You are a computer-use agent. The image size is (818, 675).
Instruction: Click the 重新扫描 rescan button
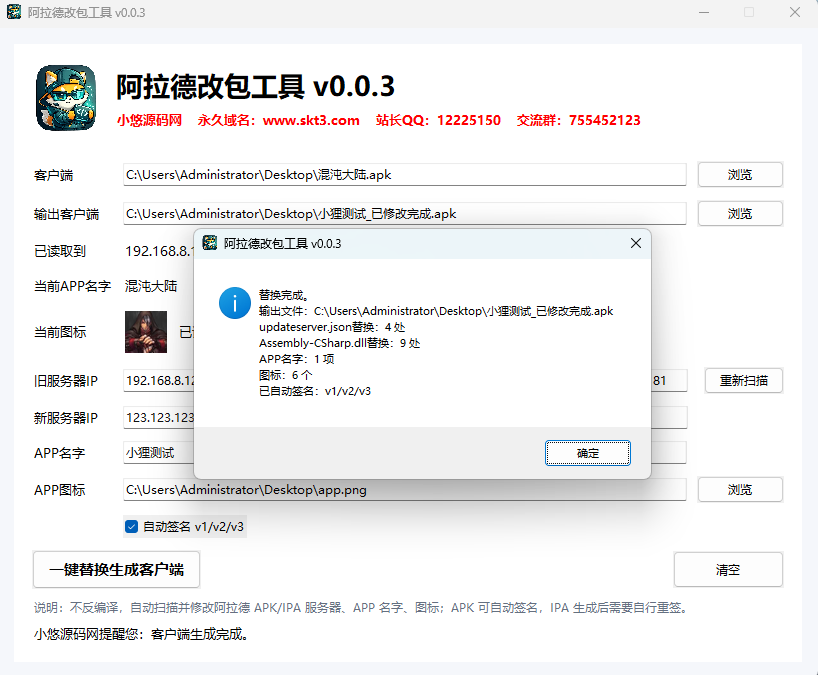click(743, 380)
